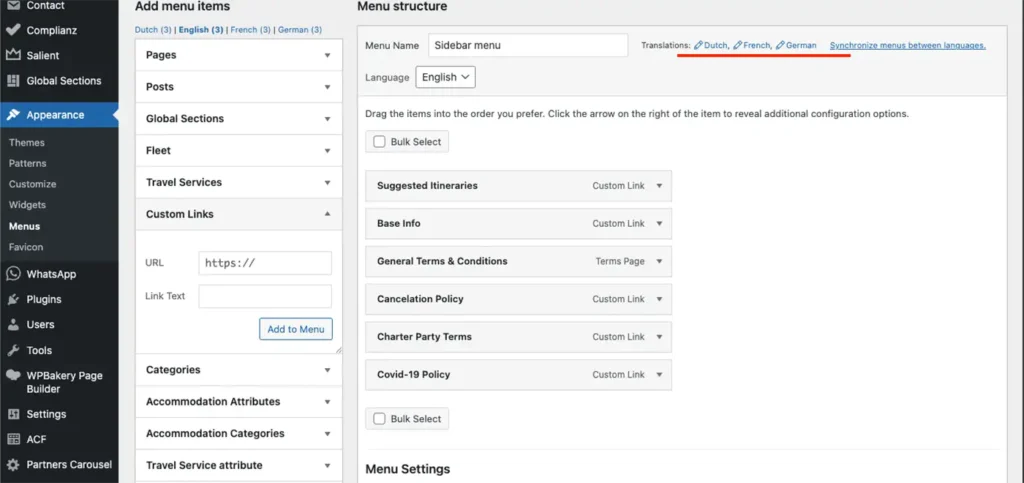
Task: Click the pencil icon beside Dutch translation
Action: pyautogui.click(x=698, y=45)
